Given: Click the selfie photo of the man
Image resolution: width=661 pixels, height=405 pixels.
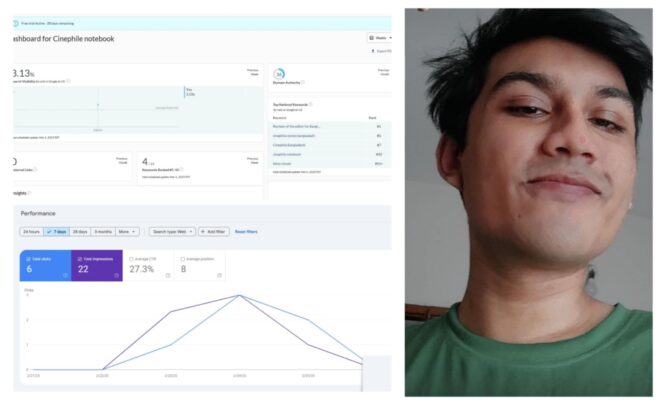Looking at the screenshot, I should point(532,202).
